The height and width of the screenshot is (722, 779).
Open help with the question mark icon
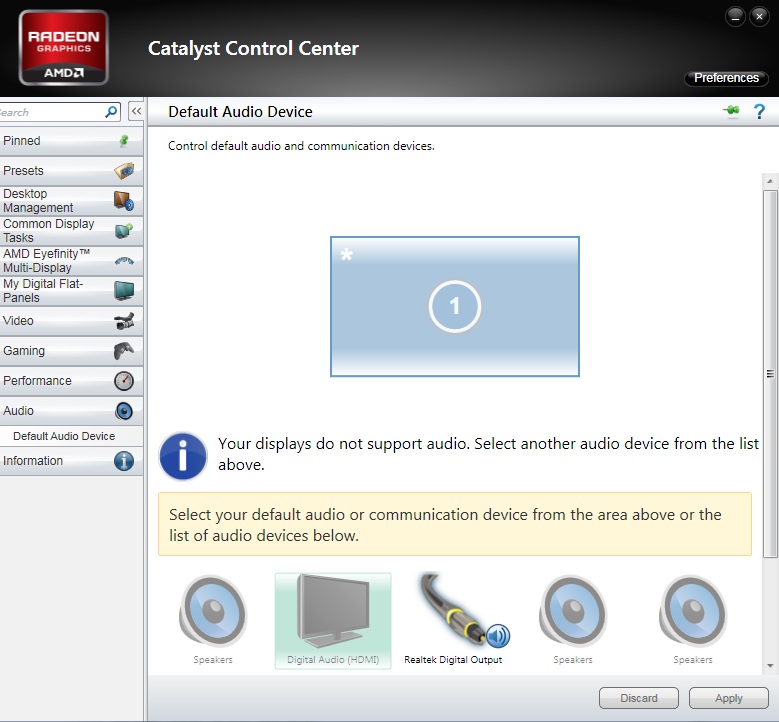pos(759,112)
